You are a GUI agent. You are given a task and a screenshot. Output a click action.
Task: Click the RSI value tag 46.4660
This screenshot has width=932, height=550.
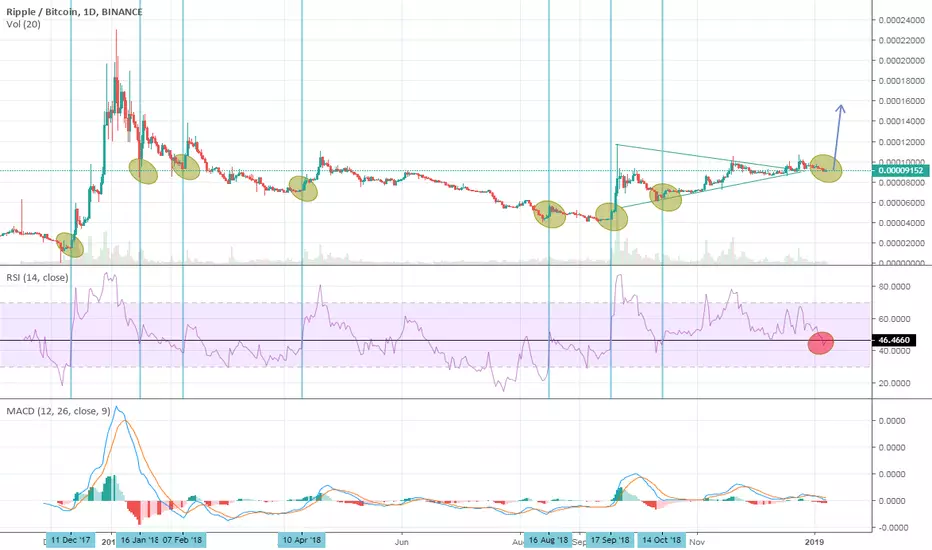894,340
